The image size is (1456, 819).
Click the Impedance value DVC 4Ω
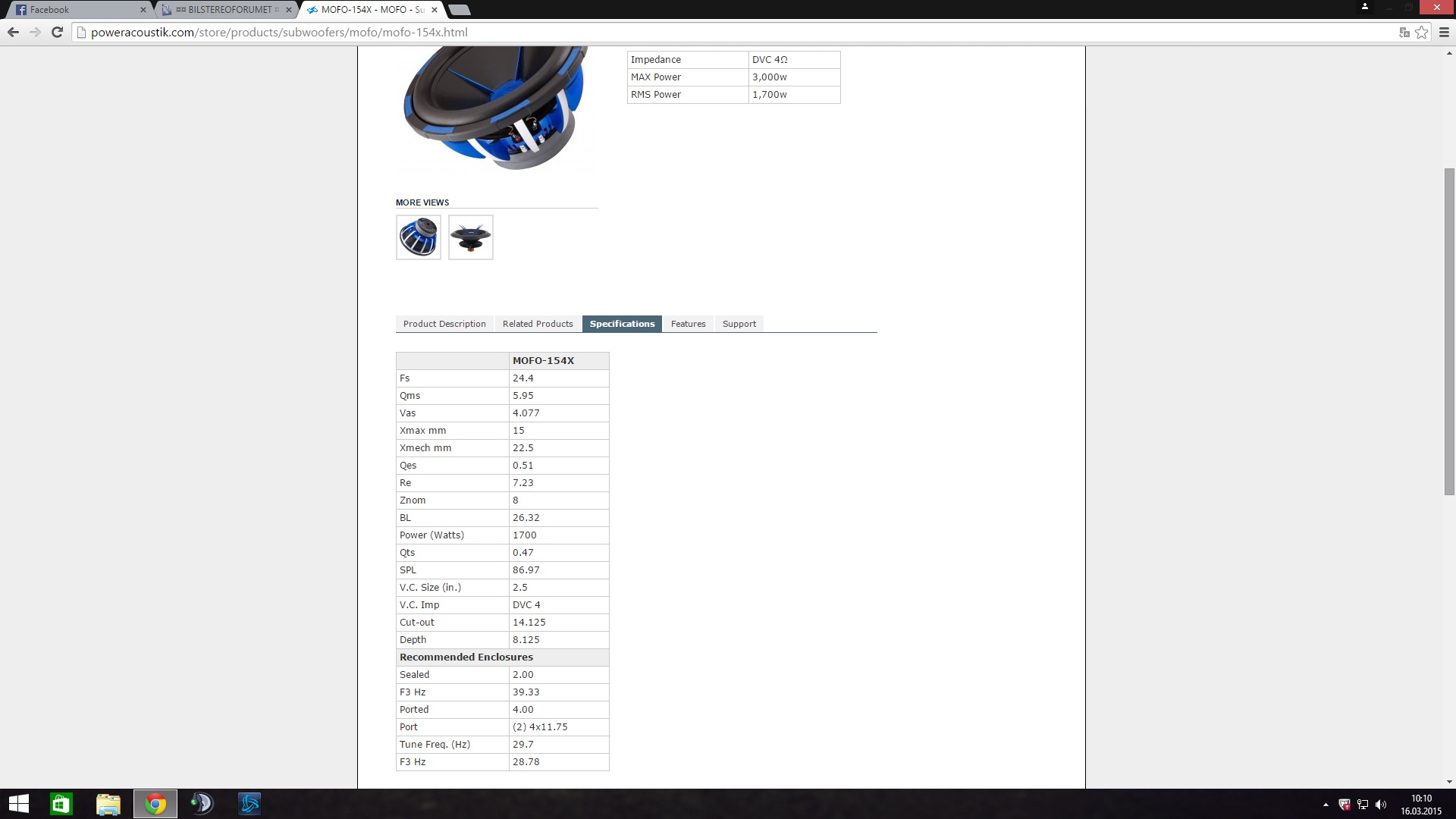[770, 60]
